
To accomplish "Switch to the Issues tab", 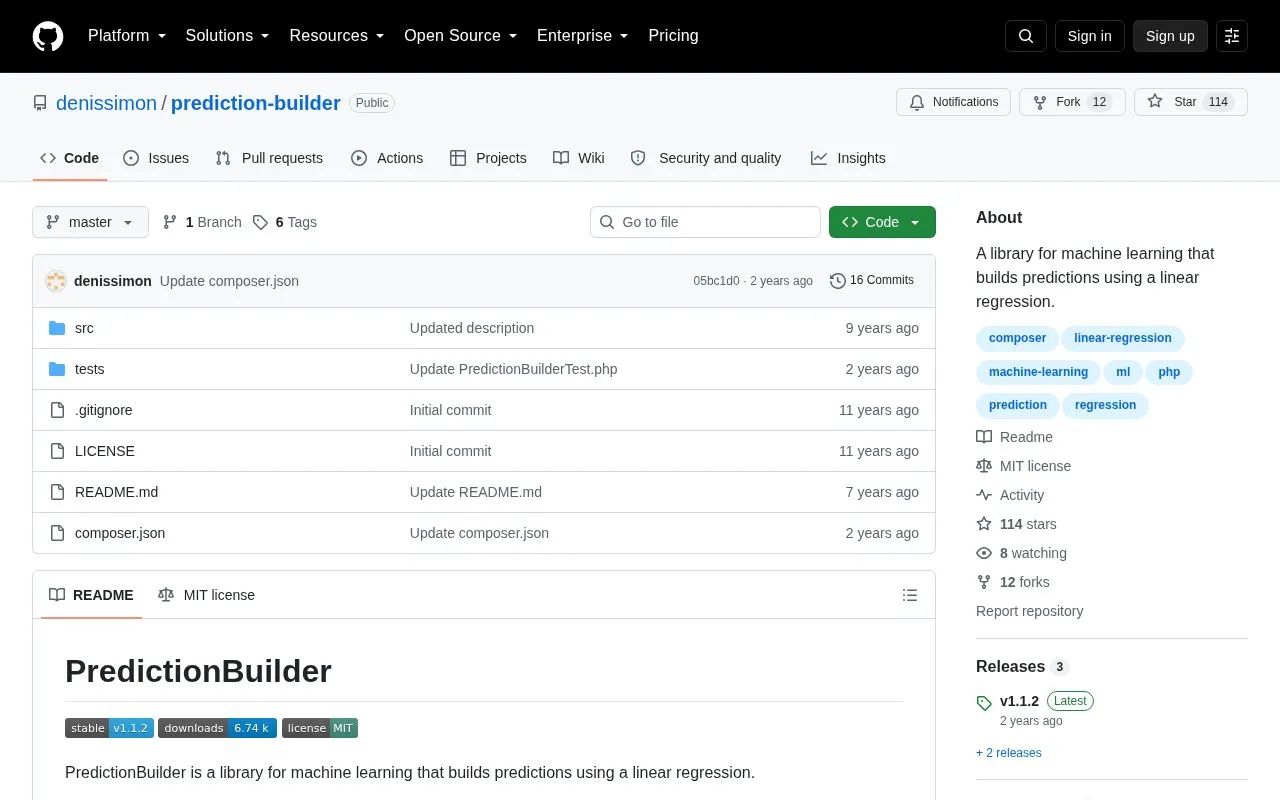I will (x=156, y=158).
